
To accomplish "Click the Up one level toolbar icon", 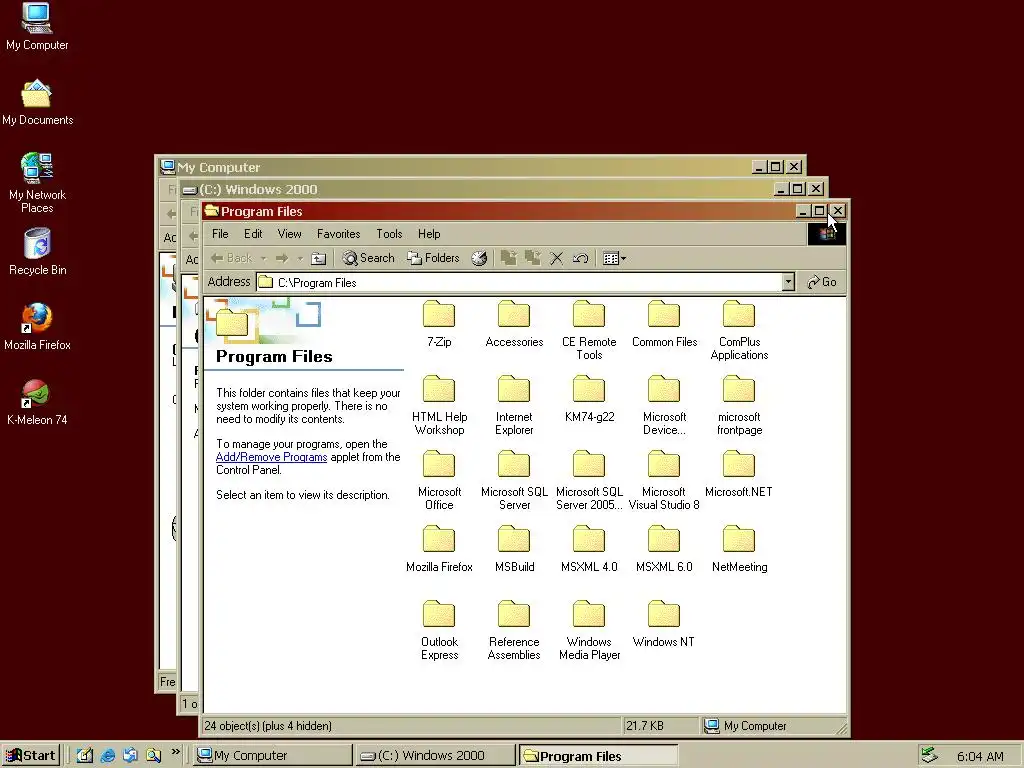I will [318, 259].
